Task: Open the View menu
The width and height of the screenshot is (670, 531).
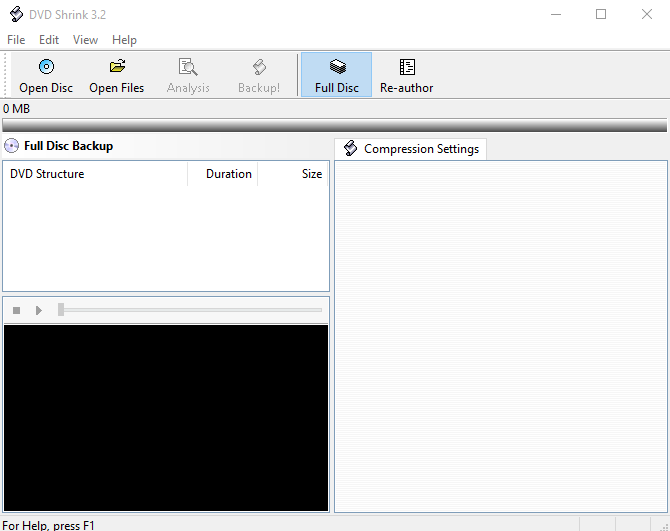Action: [x=85, y=40]
